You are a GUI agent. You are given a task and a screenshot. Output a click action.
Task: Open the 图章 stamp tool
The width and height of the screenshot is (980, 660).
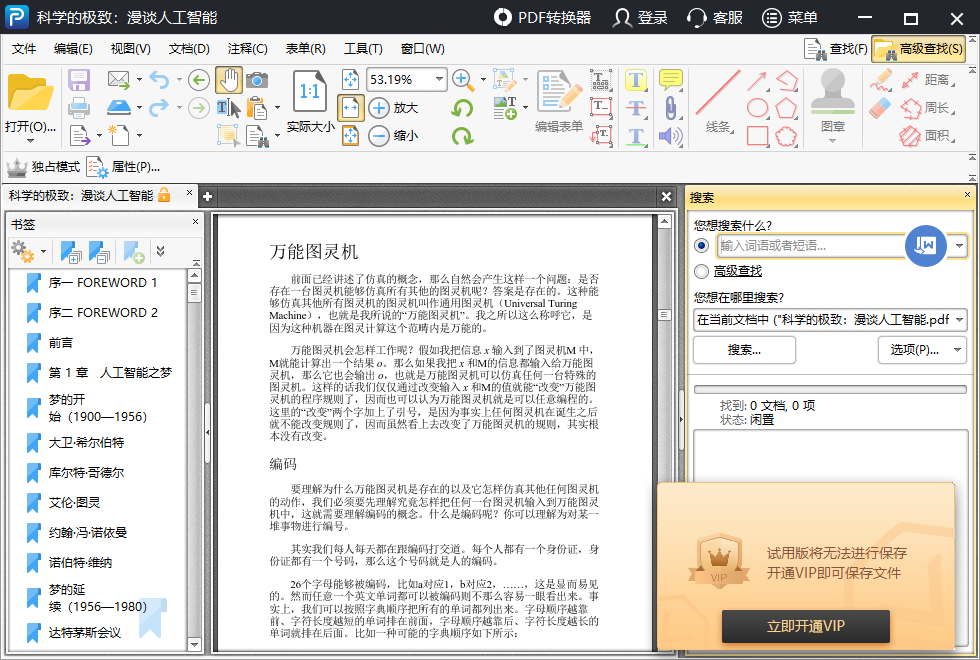pyautogui.click(x=832, y=95)
